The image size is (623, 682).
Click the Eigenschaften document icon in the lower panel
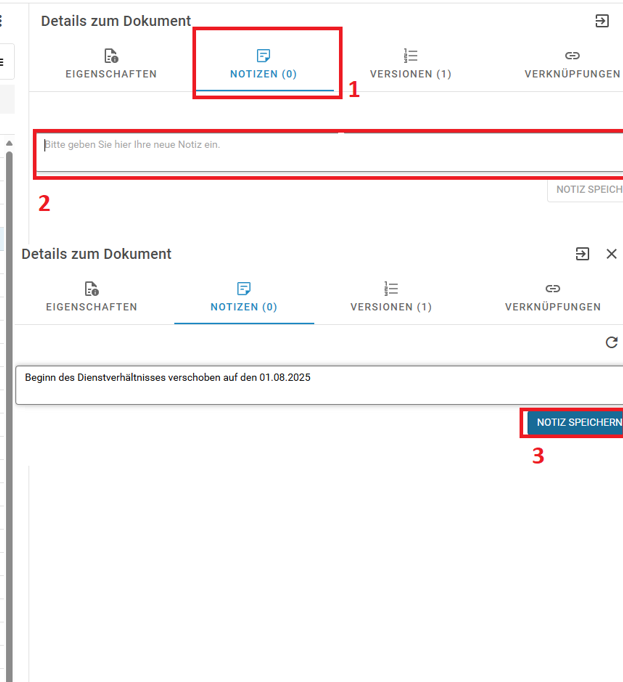tap(92, 289)
